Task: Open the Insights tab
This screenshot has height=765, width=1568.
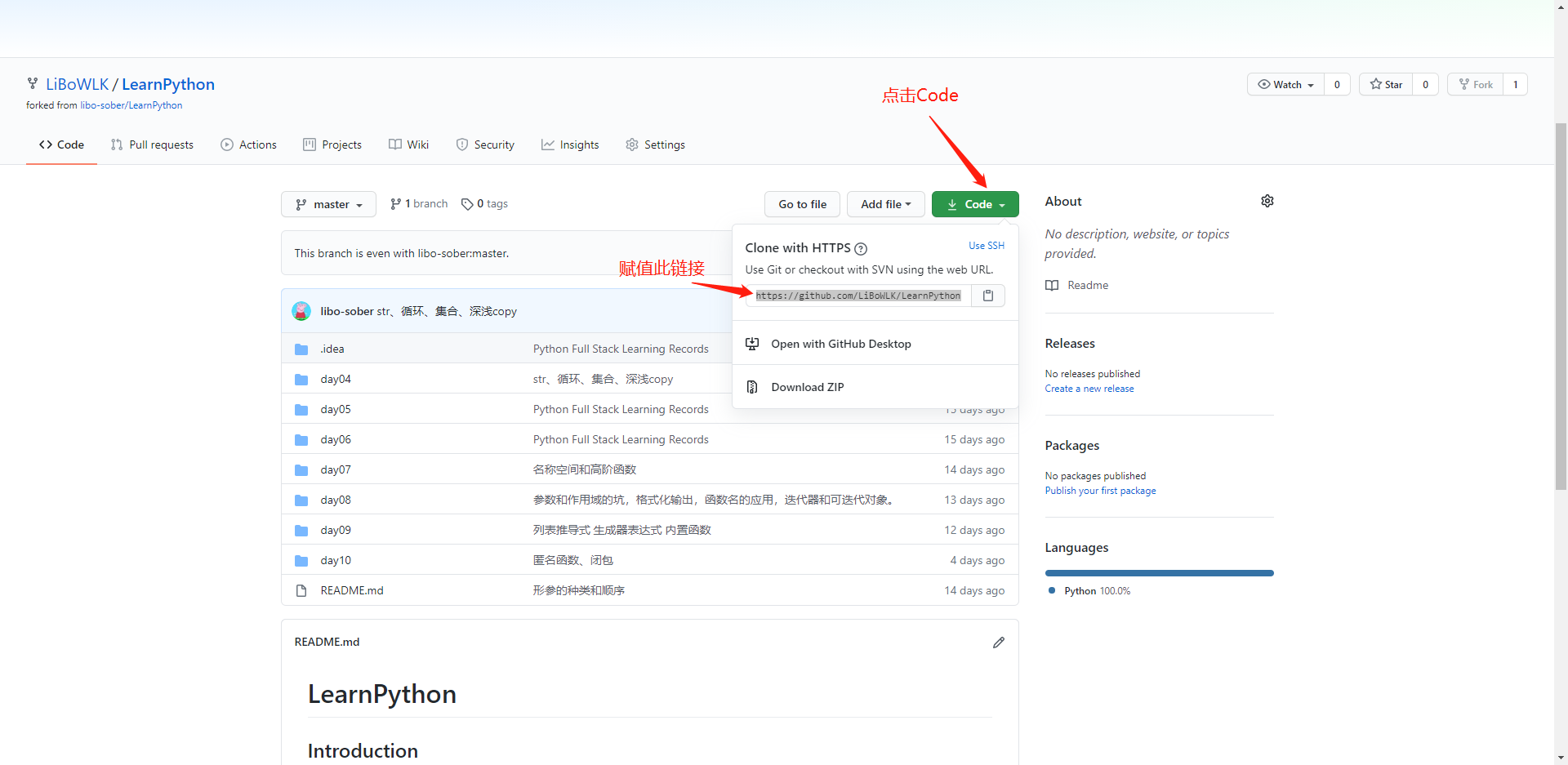Action: click(570, 145)
